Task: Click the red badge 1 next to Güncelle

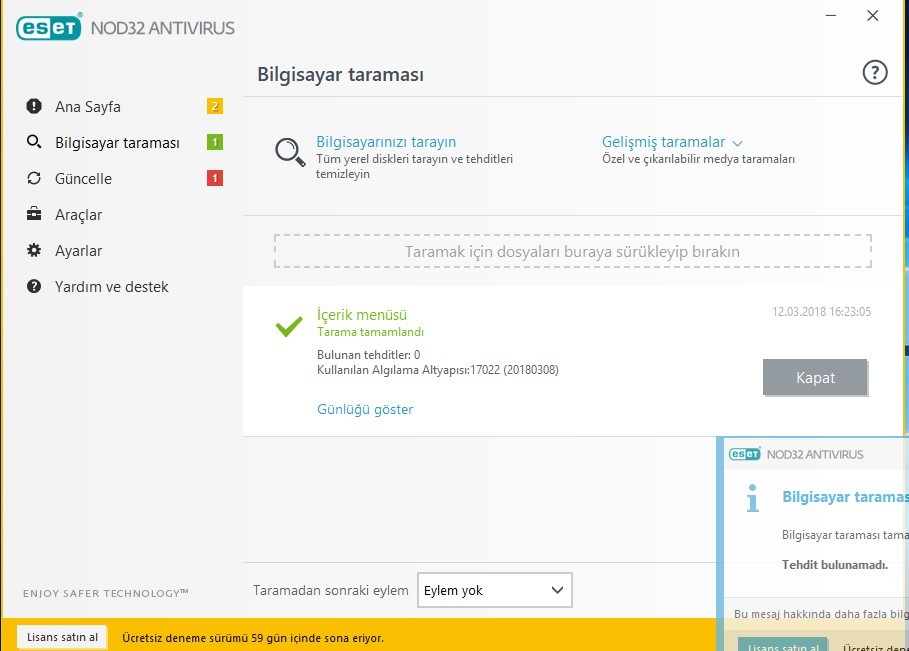Action: click(214, 178)
